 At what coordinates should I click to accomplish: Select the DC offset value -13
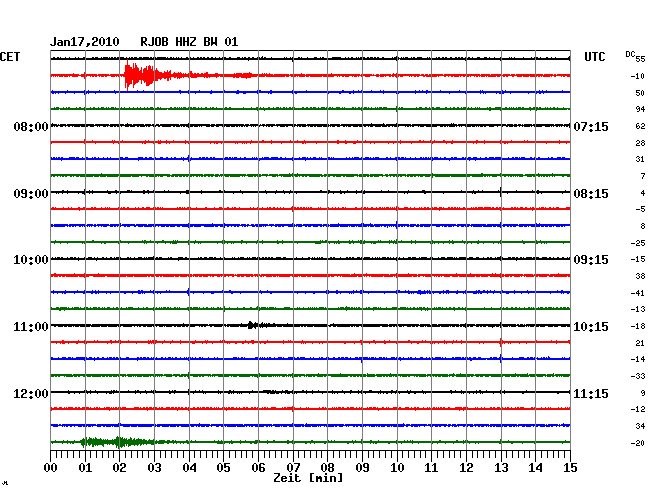638,309
